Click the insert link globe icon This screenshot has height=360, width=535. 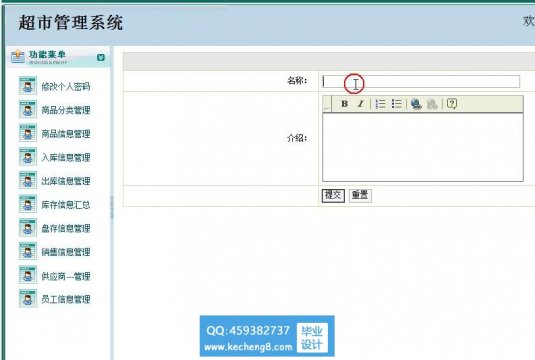[x=416, y=104]
